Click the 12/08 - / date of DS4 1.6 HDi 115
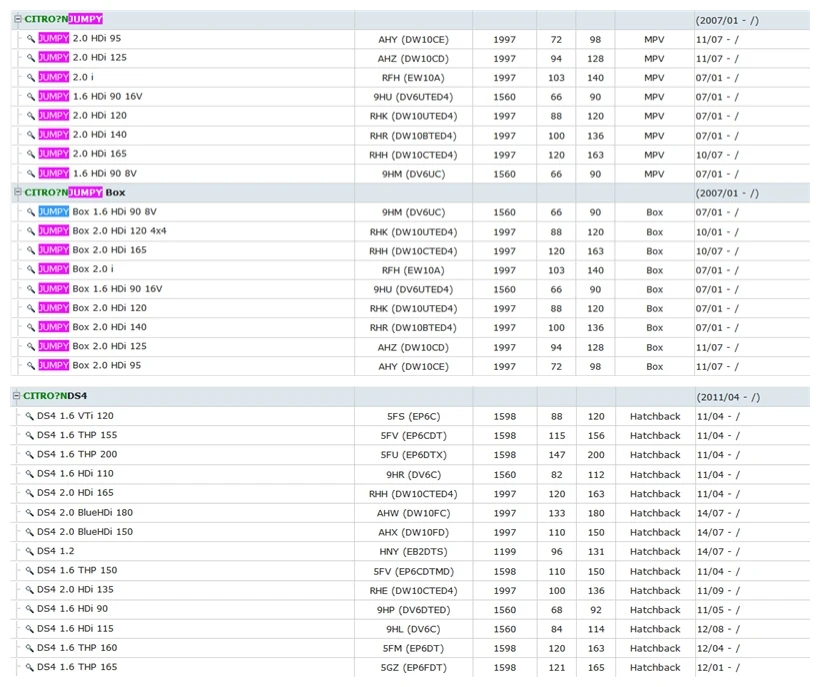The width and height of the screenshot is (820, 687). click(x=718, y=629)
